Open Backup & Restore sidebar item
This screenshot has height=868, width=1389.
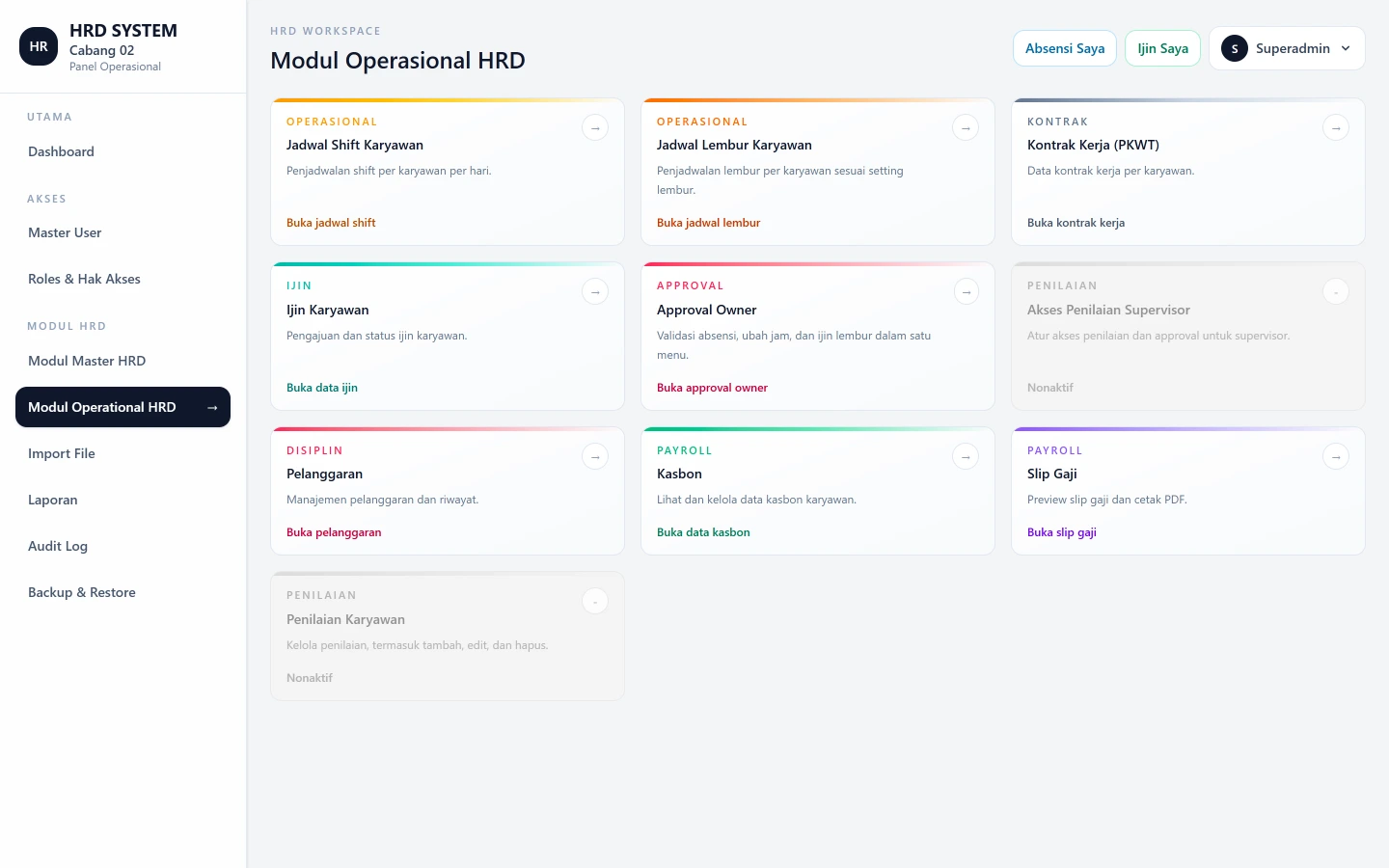click(123, 592)
